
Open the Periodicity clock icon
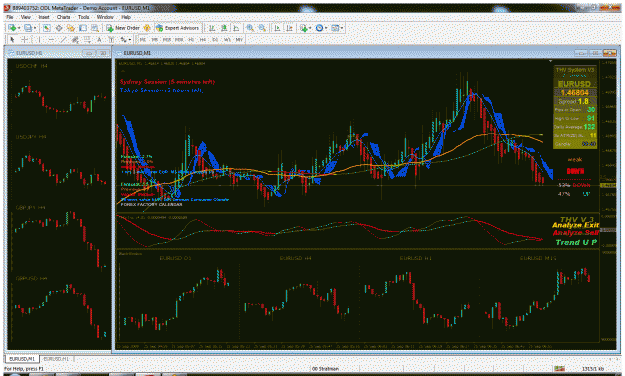click(x=319, y=28)
